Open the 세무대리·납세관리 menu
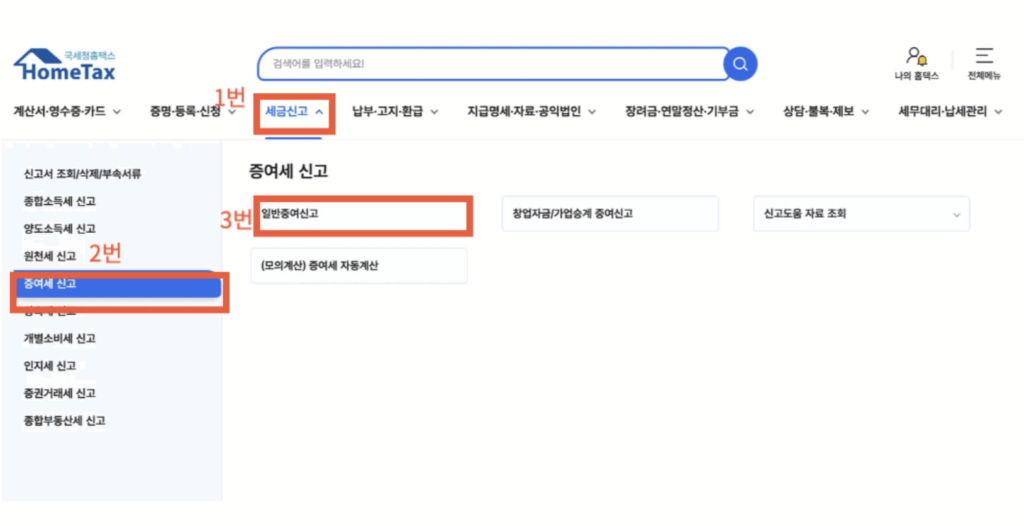1024x526 pixels. 950,112
